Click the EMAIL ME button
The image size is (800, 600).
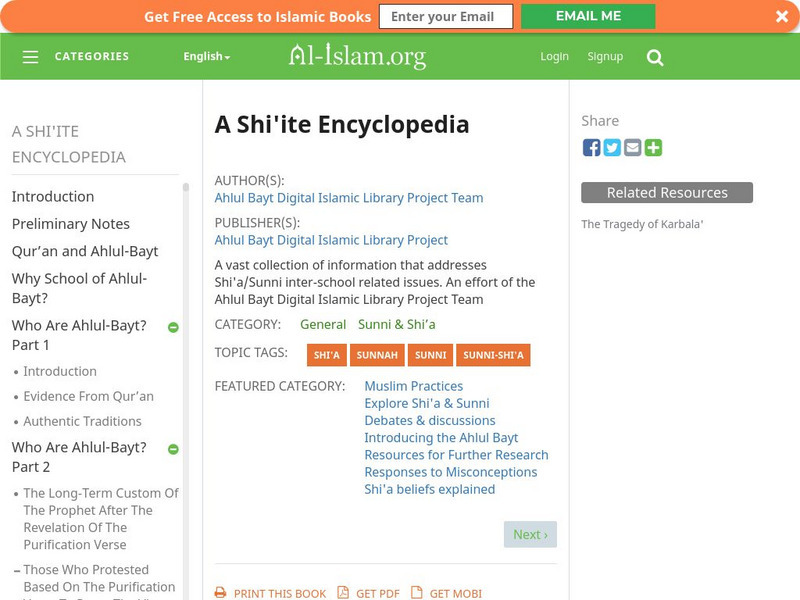coord(588,16)
